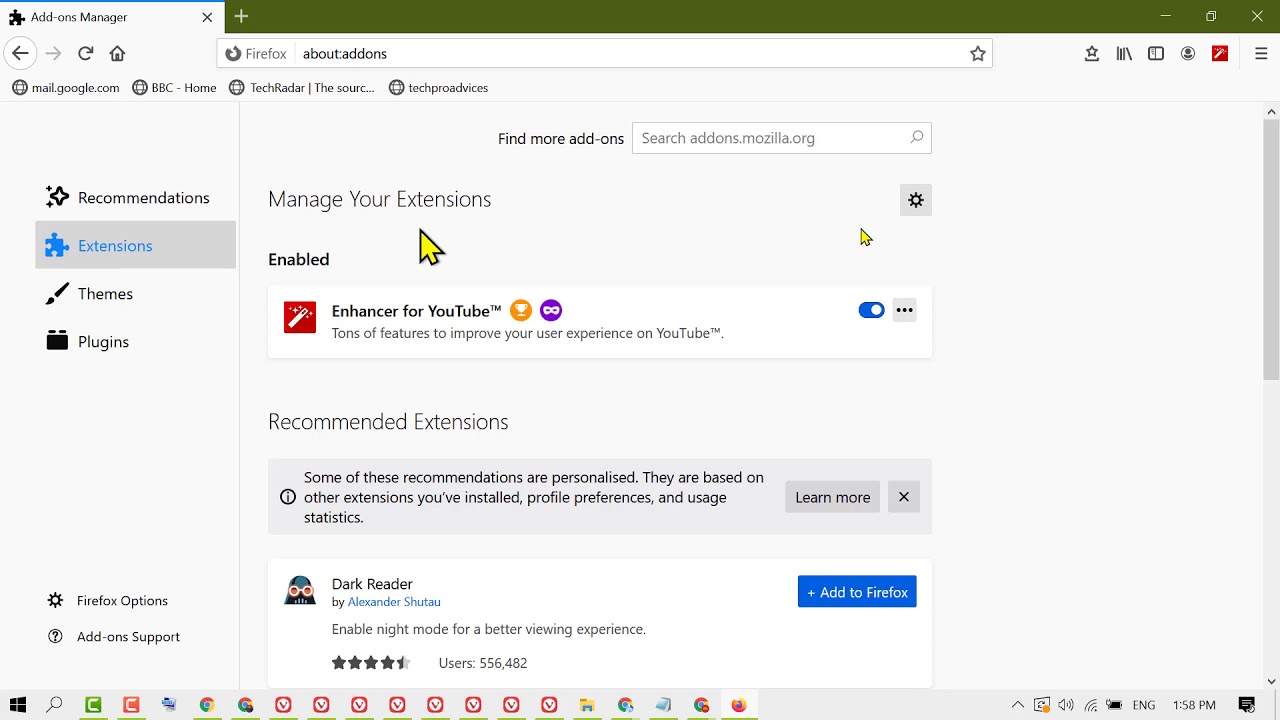Select Extensions in the sidebar
Image resolution: width=1280 pixels, height=720 pixels.
(x=136, y=245)
